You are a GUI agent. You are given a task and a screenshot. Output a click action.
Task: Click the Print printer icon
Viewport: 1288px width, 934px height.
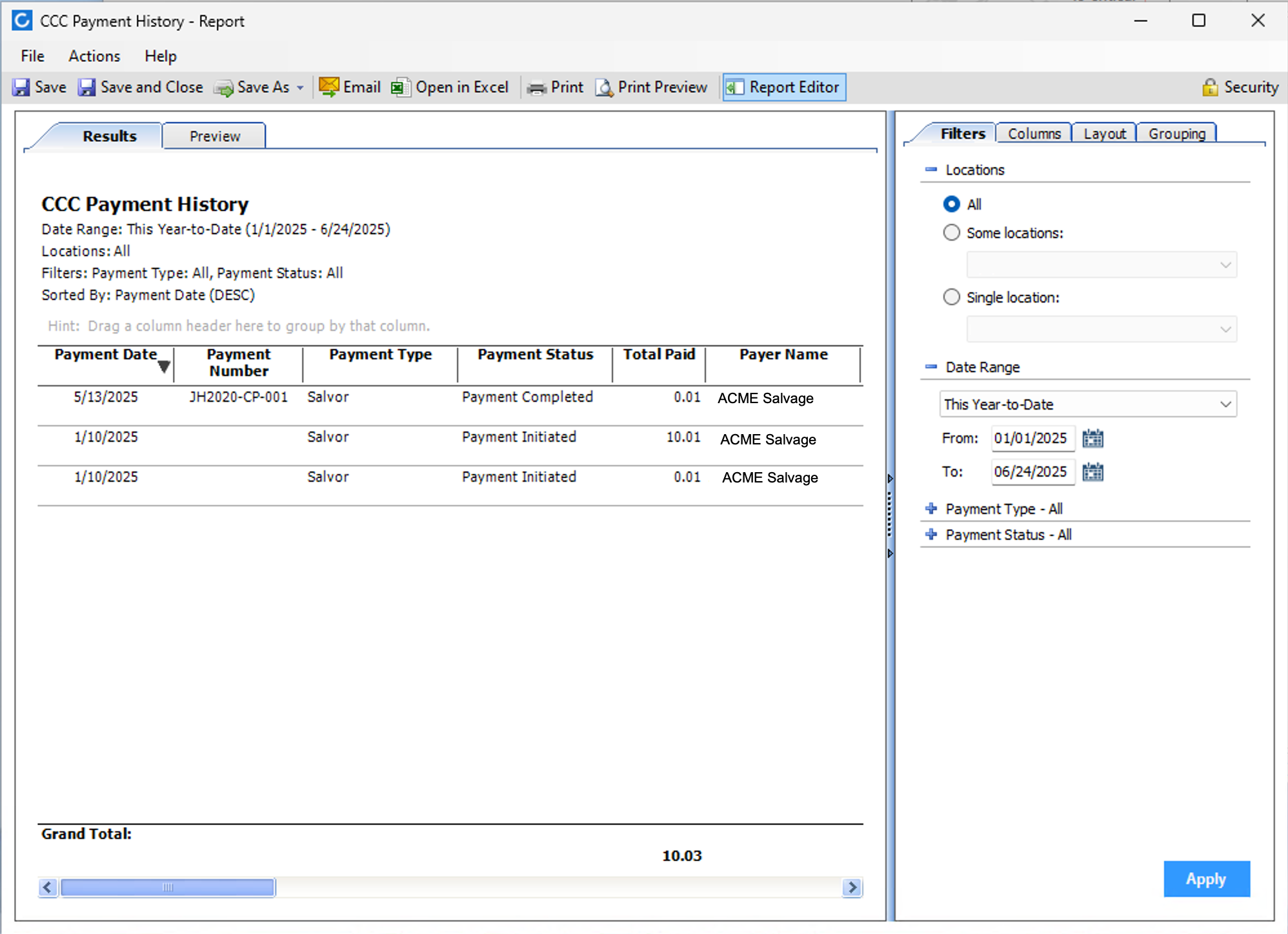(537, 88)
